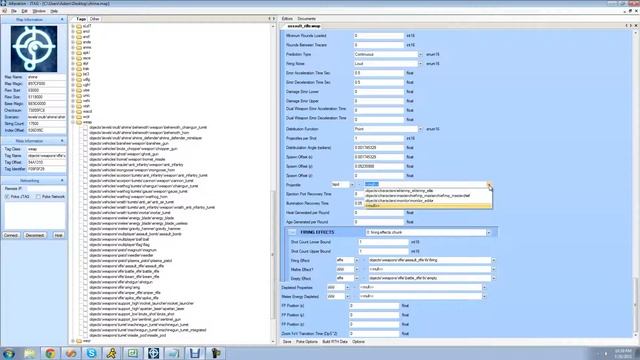Click Build RTH Data button
Viewport: 640px width, 360px height.
point(335,342)
